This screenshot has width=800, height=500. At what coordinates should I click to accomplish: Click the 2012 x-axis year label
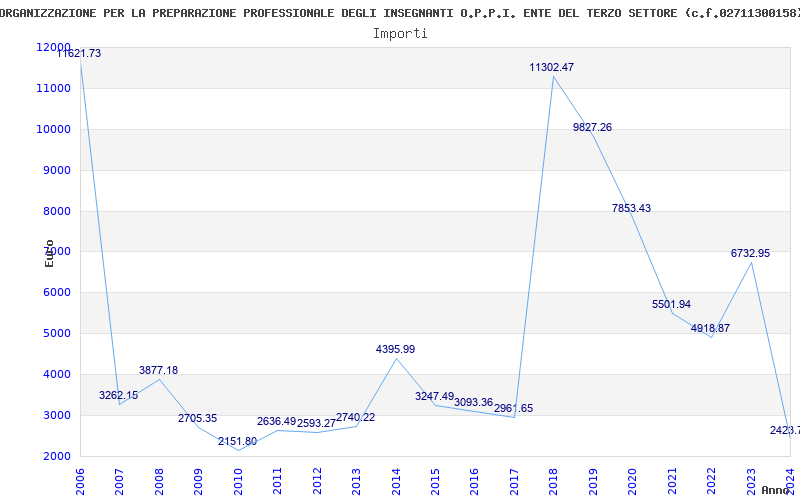317,481
